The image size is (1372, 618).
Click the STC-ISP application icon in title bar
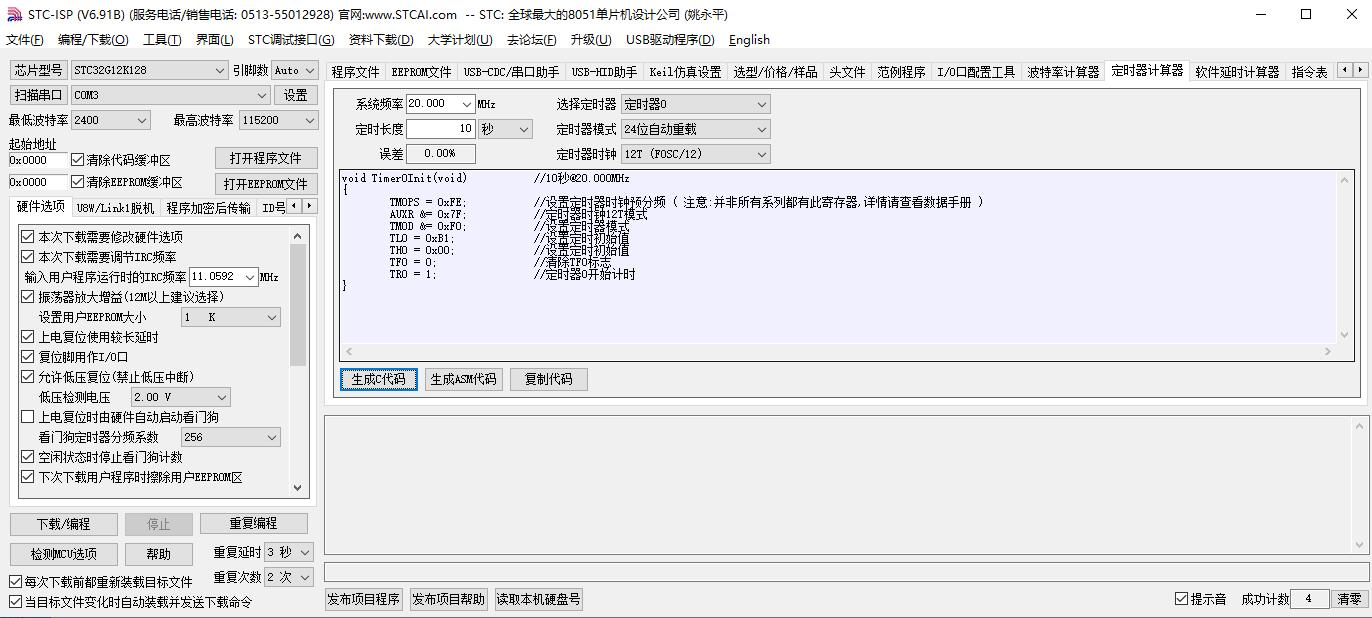point(14,14)
